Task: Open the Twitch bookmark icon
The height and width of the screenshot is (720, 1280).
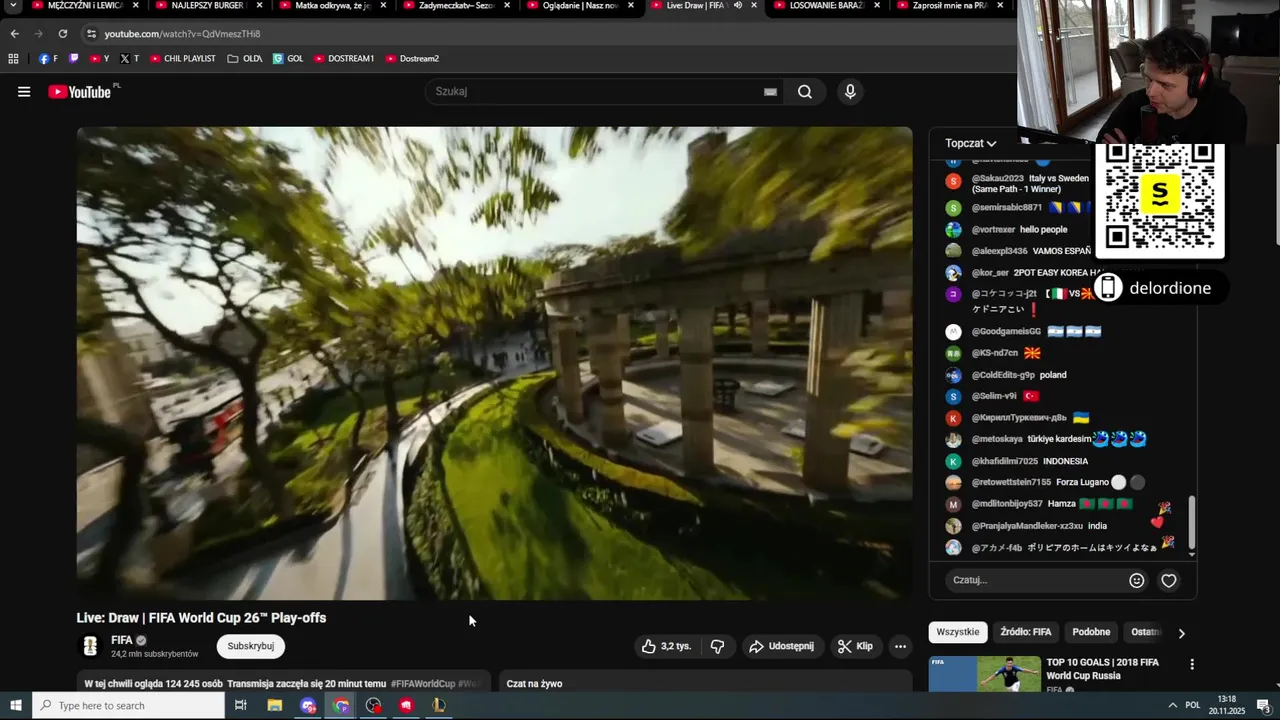Action: point(74,59)
